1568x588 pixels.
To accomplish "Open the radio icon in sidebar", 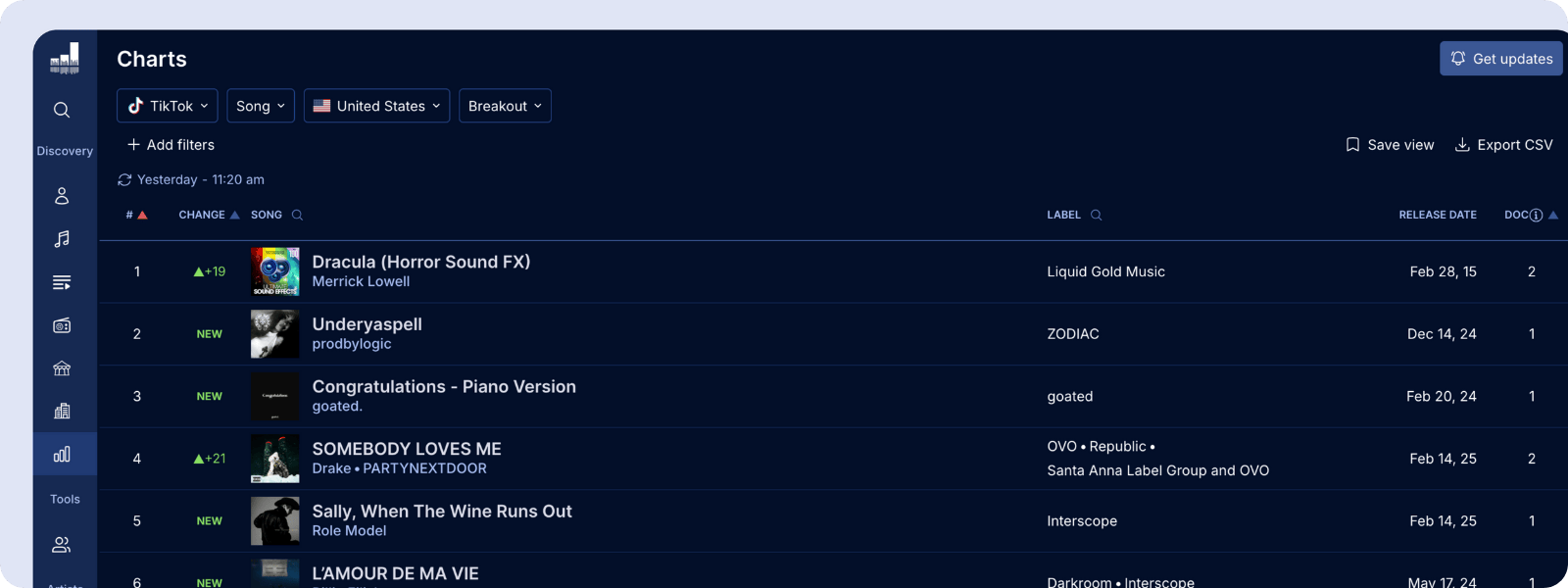I will 62,325.
